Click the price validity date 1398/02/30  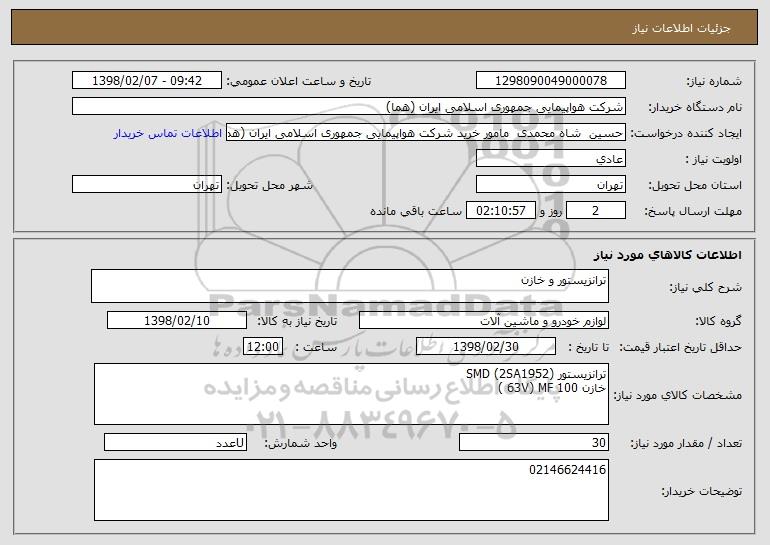[486, 347]
